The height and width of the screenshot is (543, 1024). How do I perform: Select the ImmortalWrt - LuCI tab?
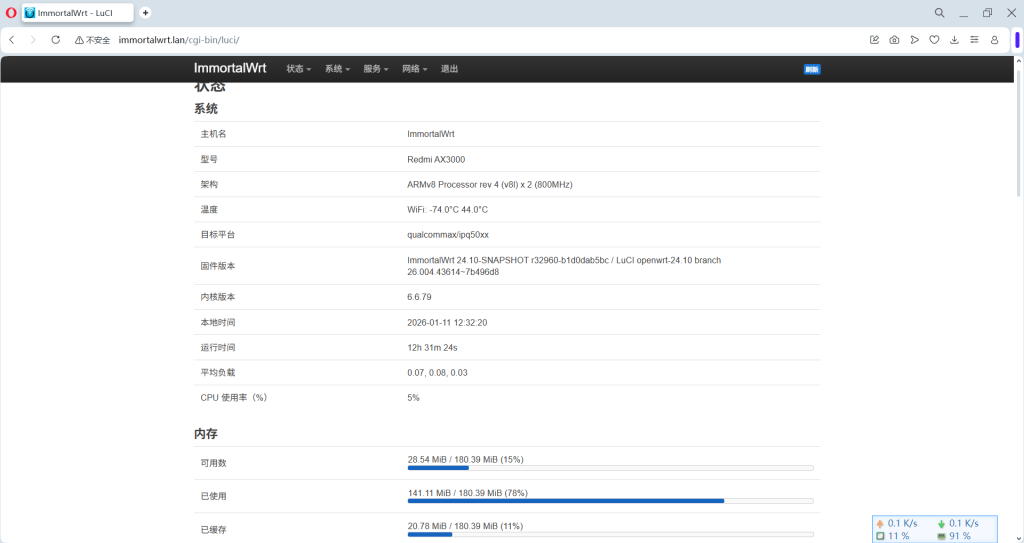coord(76,13)
